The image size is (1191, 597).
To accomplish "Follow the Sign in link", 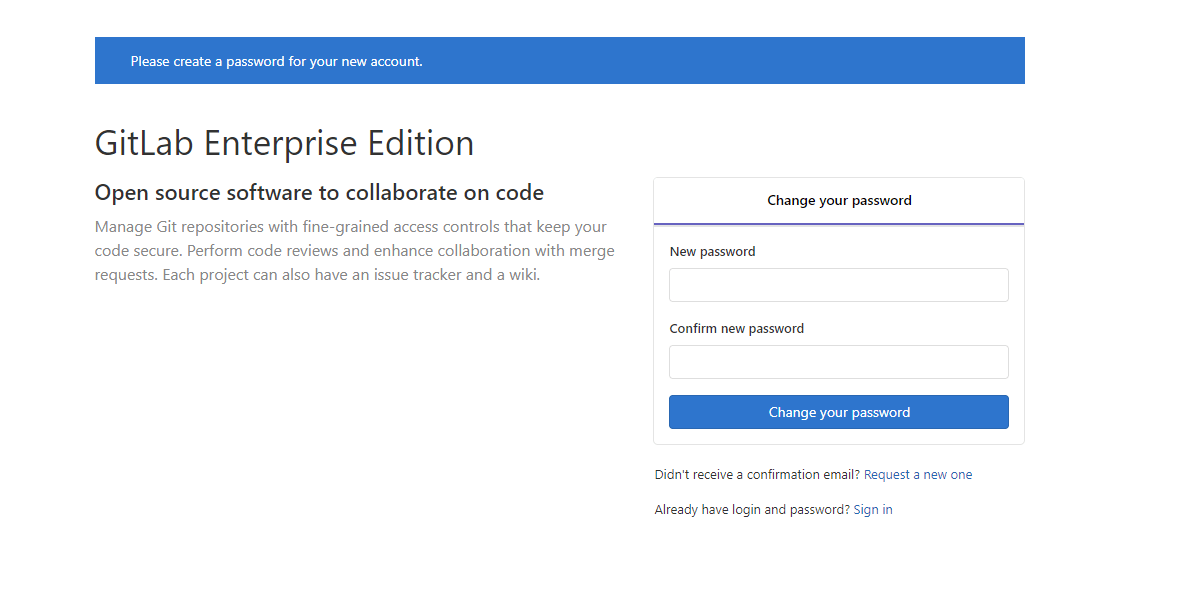I will (x=873, y=510).
